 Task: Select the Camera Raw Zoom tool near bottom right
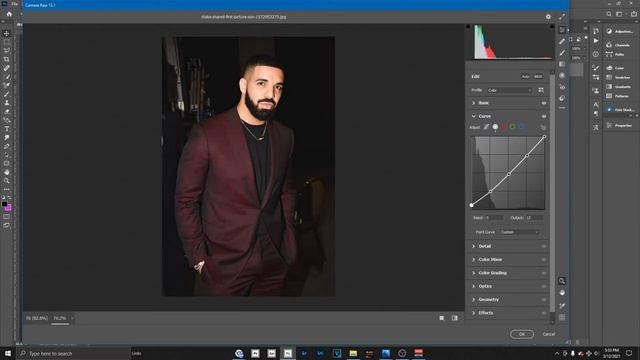(562, 281)
